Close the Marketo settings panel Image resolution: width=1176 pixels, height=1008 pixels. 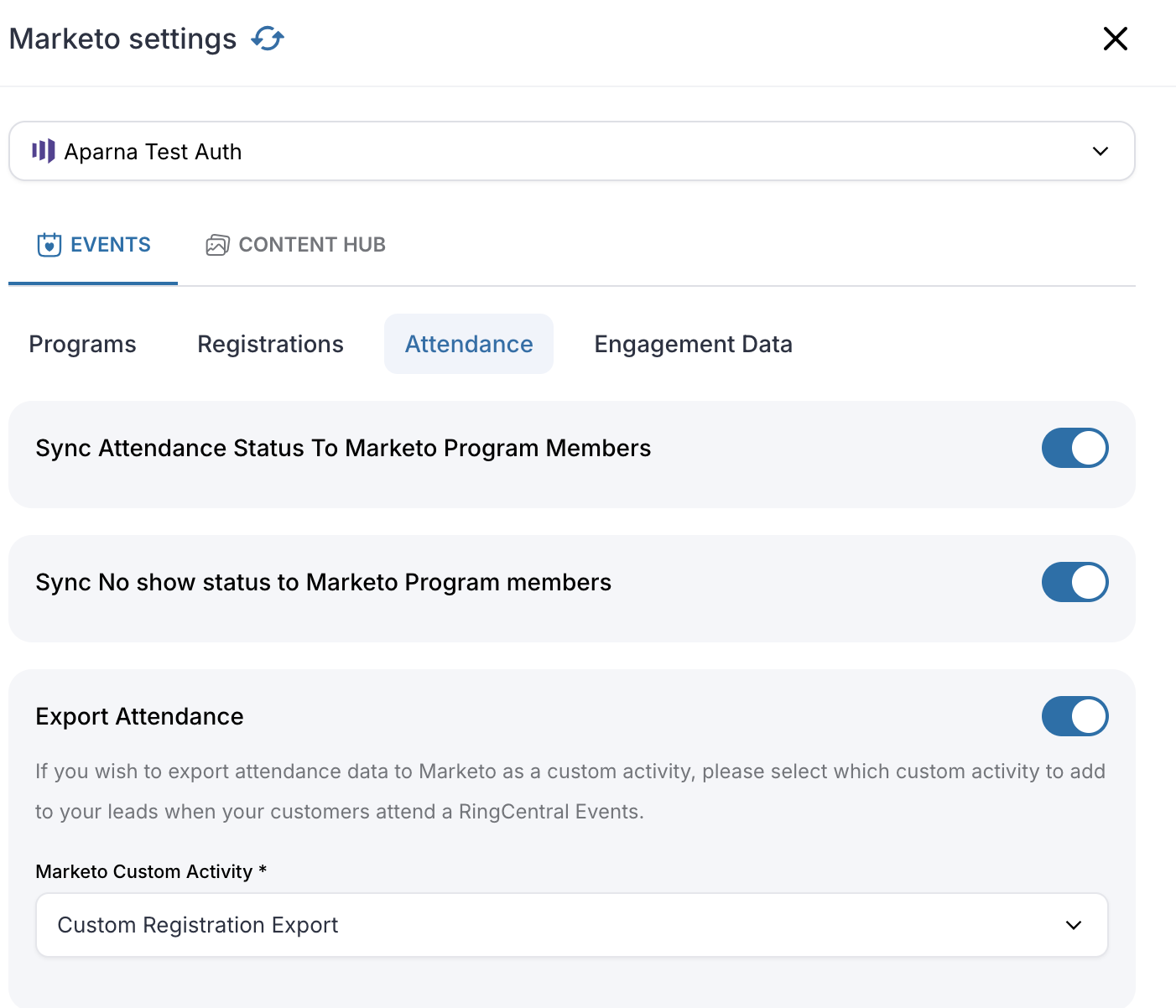pyautogui.click(x=1115, y=39)
